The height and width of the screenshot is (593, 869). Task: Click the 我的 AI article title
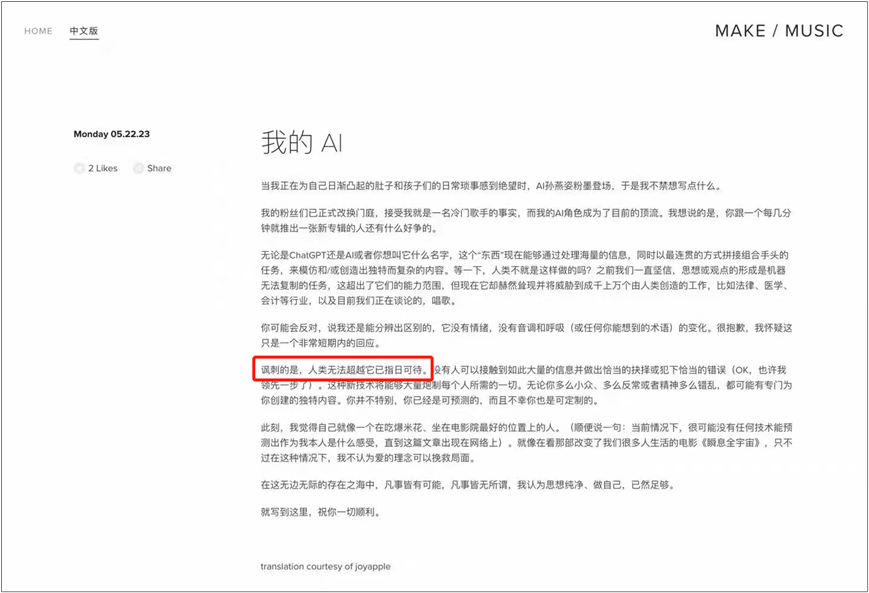[302, 142]
